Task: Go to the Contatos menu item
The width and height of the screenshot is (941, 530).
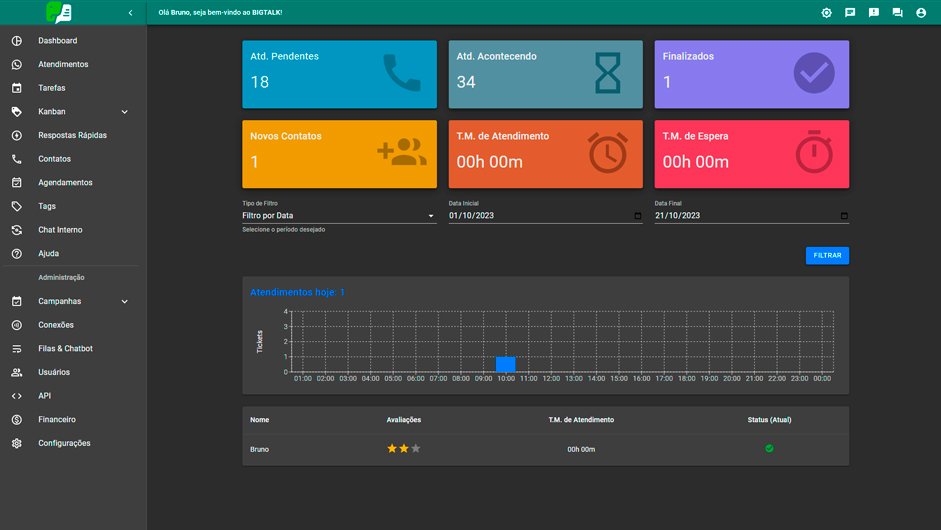Action: 54,159
